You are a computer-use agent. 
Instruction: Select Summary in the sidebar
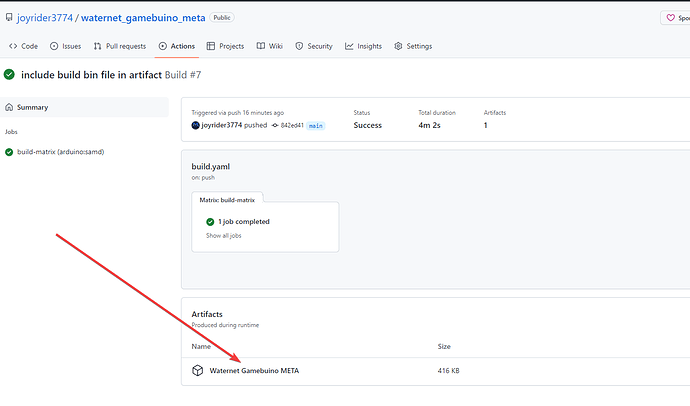[84, 107]
